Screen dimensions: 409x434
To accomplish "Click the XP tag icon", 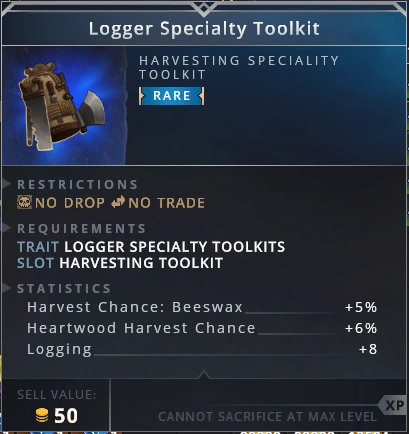I will (393, 405).
